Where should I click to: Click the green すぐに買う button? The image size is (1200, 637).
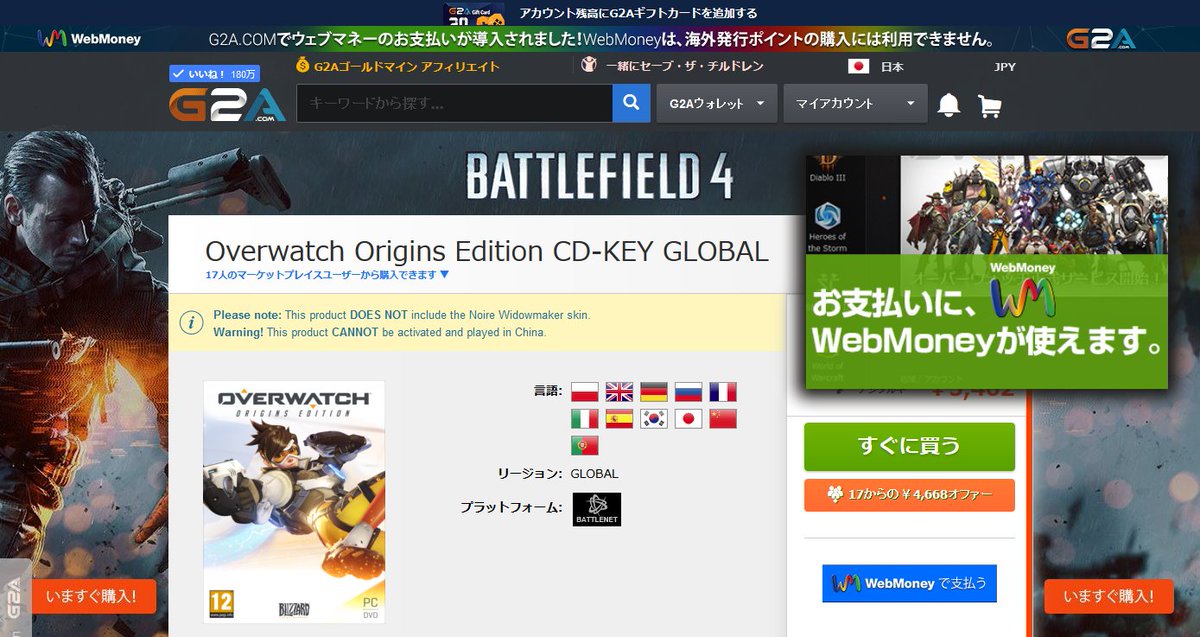click(x=909, y=446)
